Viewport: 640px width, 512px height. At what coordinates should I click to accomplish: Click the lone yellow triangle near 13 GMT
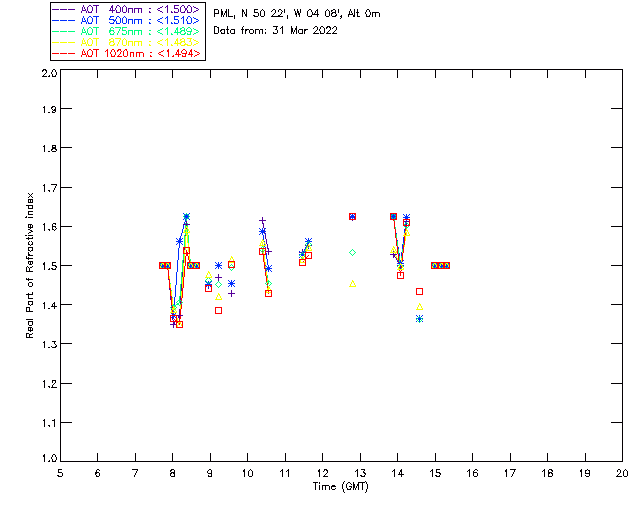coord(353,284)
